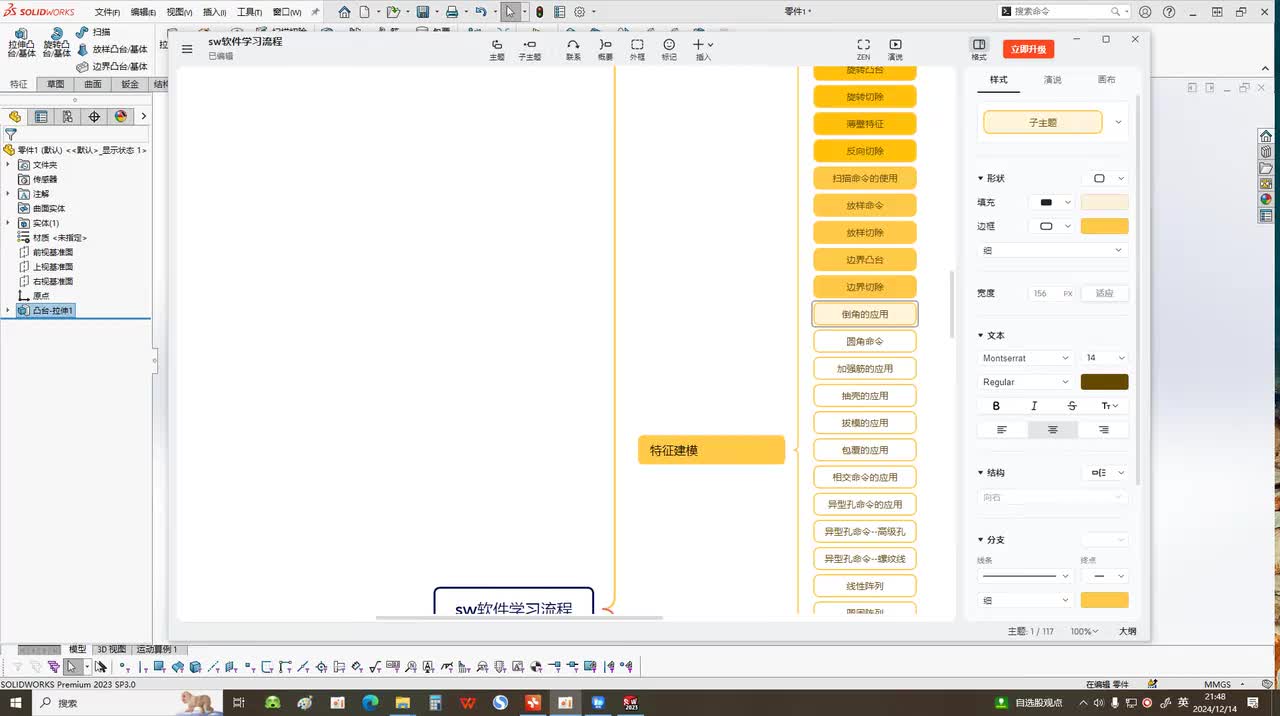Viewport: 1280px width, 716px height.
Task: Switch to the 样式 tab
Action: click(x=998, y=80)
